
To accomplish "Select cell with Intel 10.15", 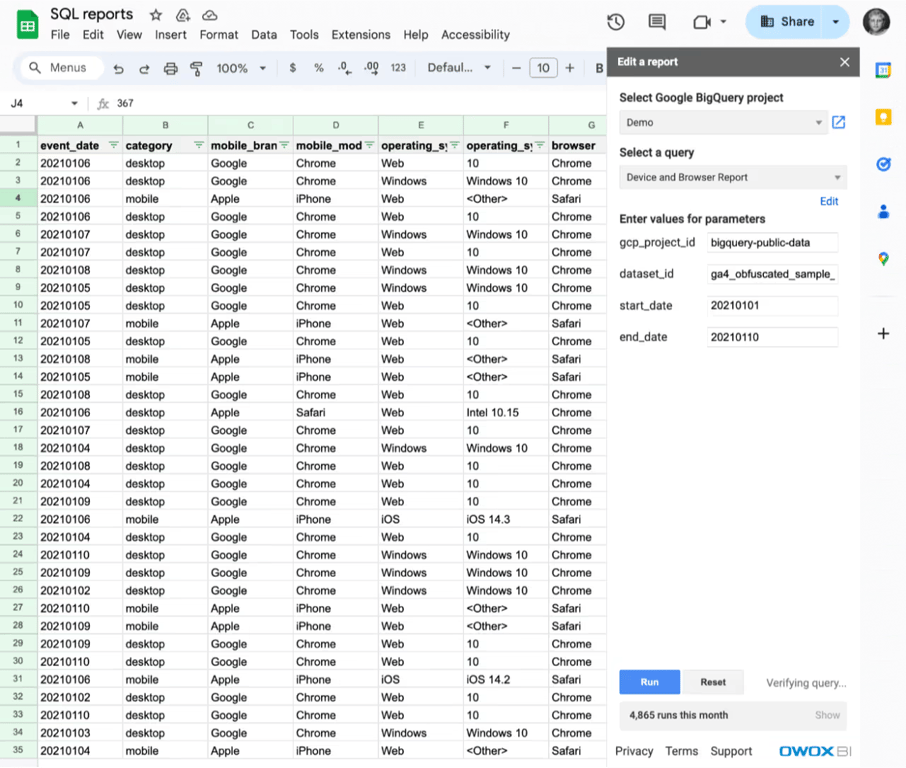I will pyautogui.click(x=506, y=413).
